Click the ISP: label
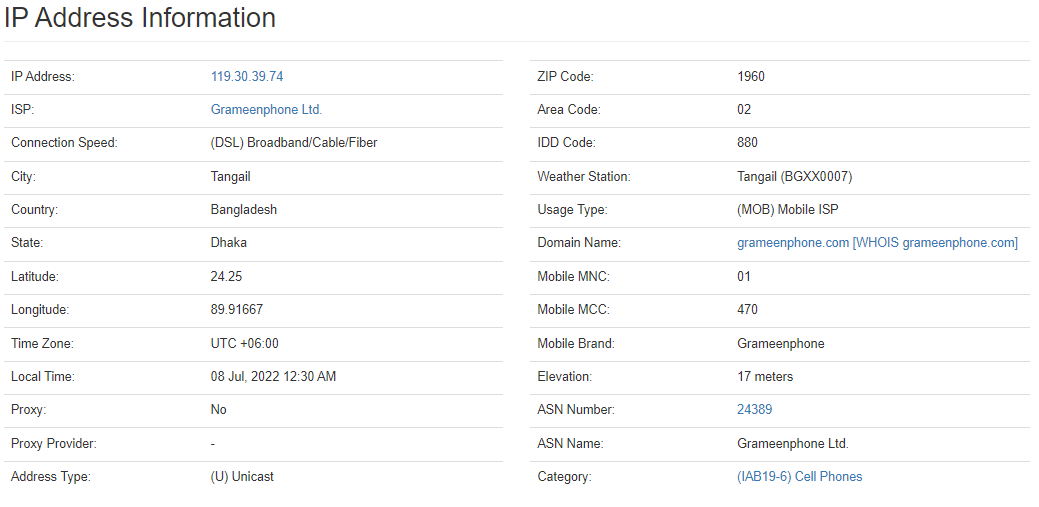Image resolution: width=1039 pixels, height=507 pixels. click(x=23, y=110)
